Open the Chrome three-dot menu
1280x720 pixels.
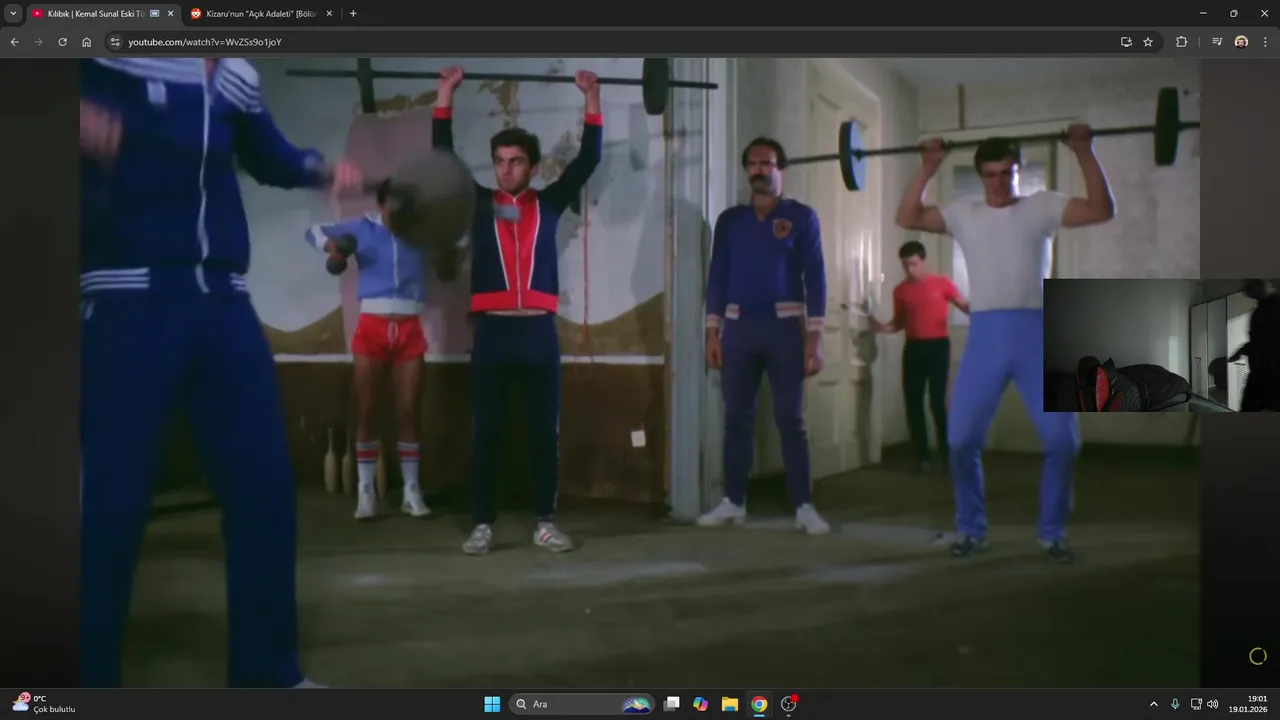1266,42
